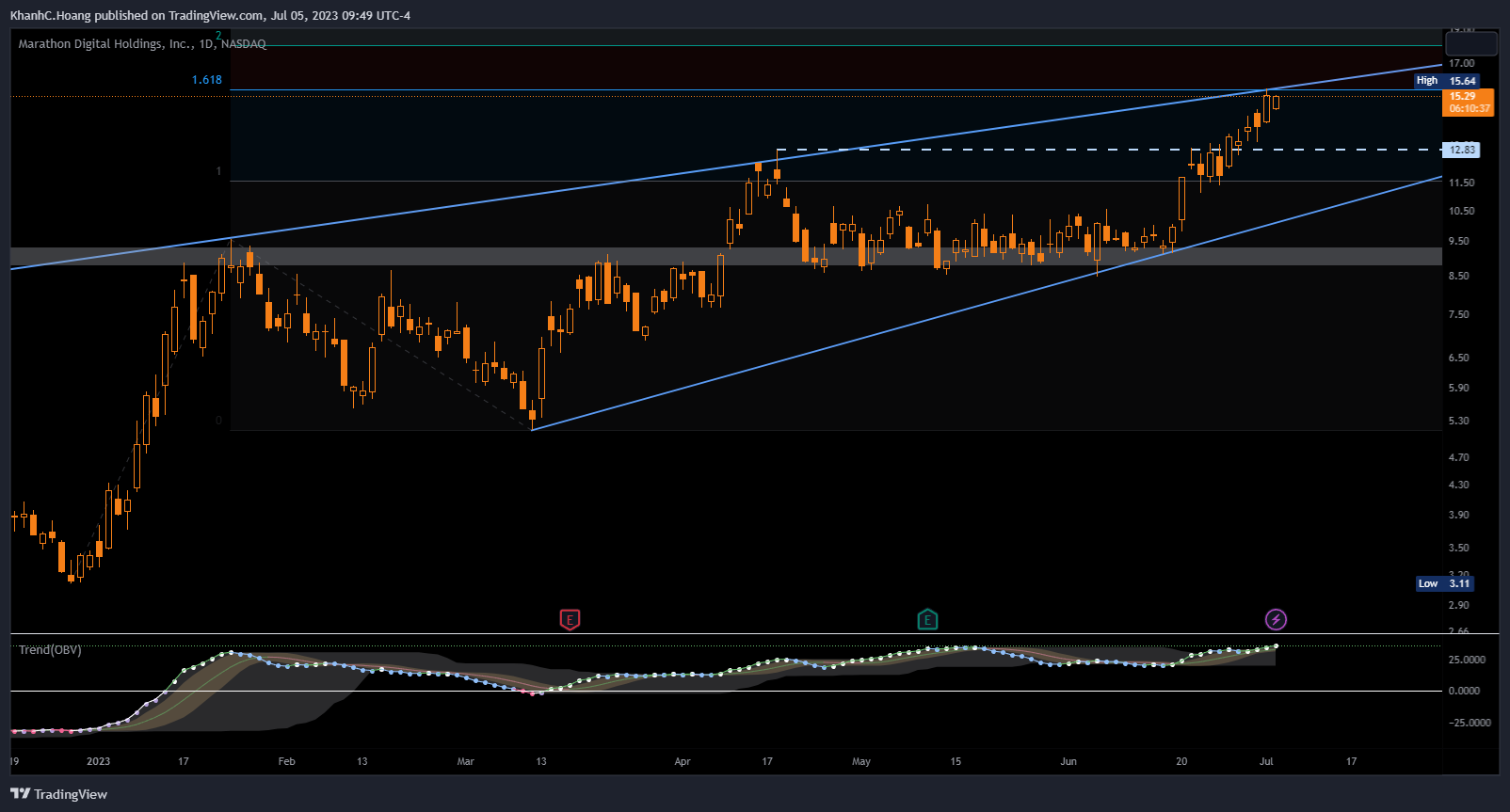Click the 12.83 price level tag
Screen dimensions: 1510x812
[x=1462, y=150]
